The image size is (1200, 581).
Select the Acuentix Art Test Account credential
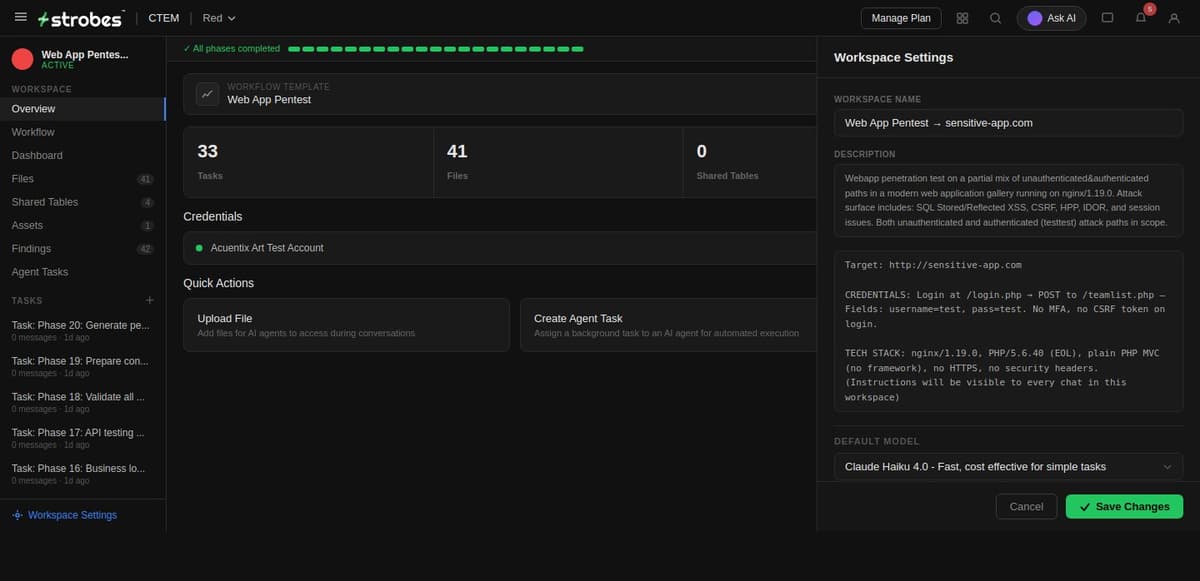pos(500,248)
